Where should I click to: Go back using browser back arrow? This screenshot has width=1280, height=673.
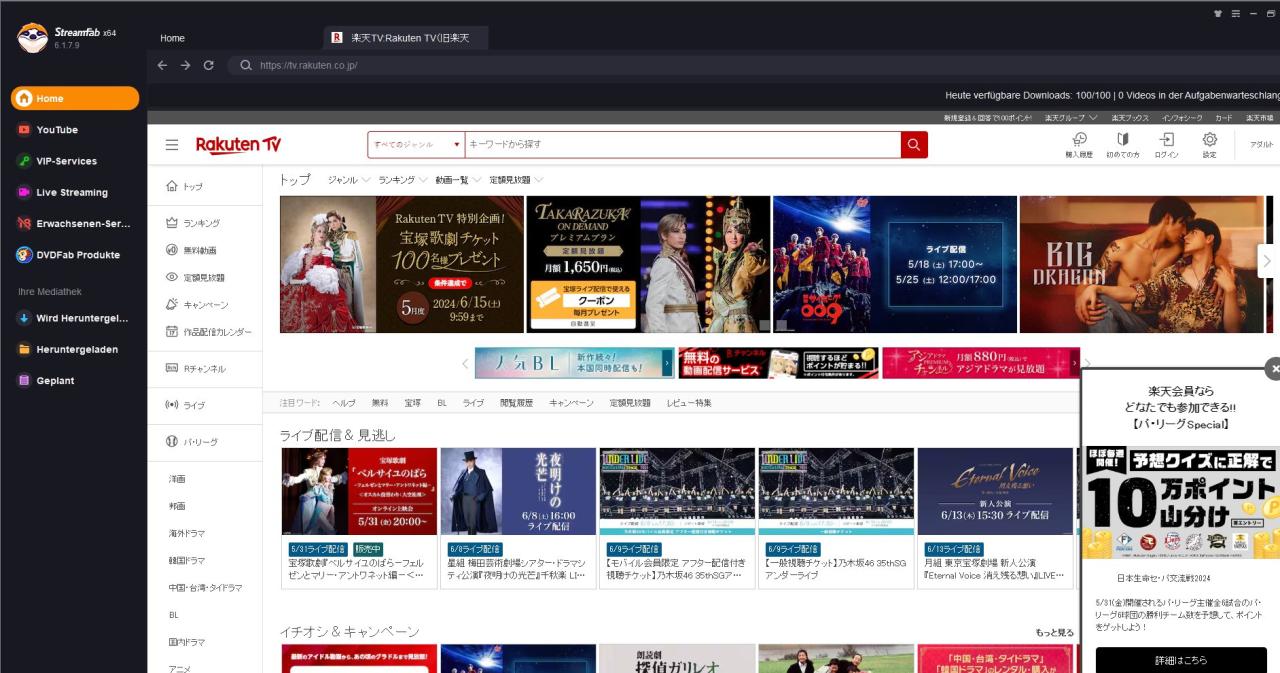point(163,65)
